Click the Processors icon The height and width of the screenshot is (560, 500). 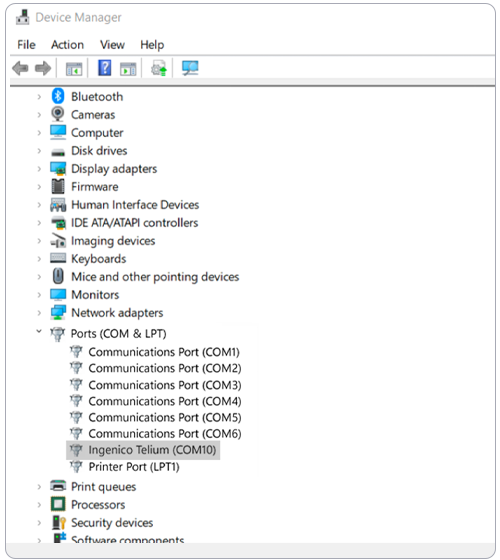(58, 504)
